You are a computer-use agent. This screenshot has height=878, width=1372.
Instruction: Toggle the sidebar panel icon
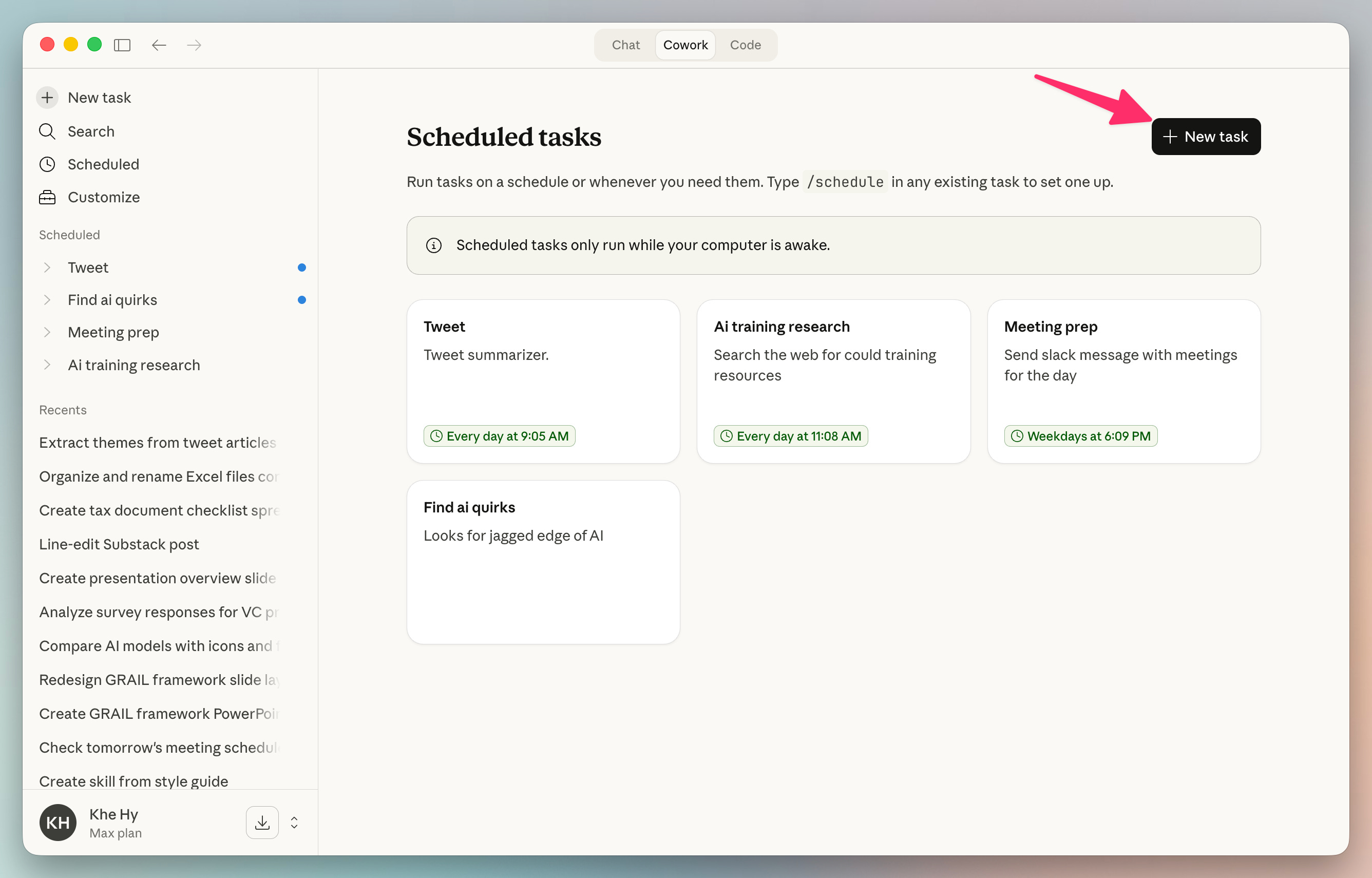[122, 45]
